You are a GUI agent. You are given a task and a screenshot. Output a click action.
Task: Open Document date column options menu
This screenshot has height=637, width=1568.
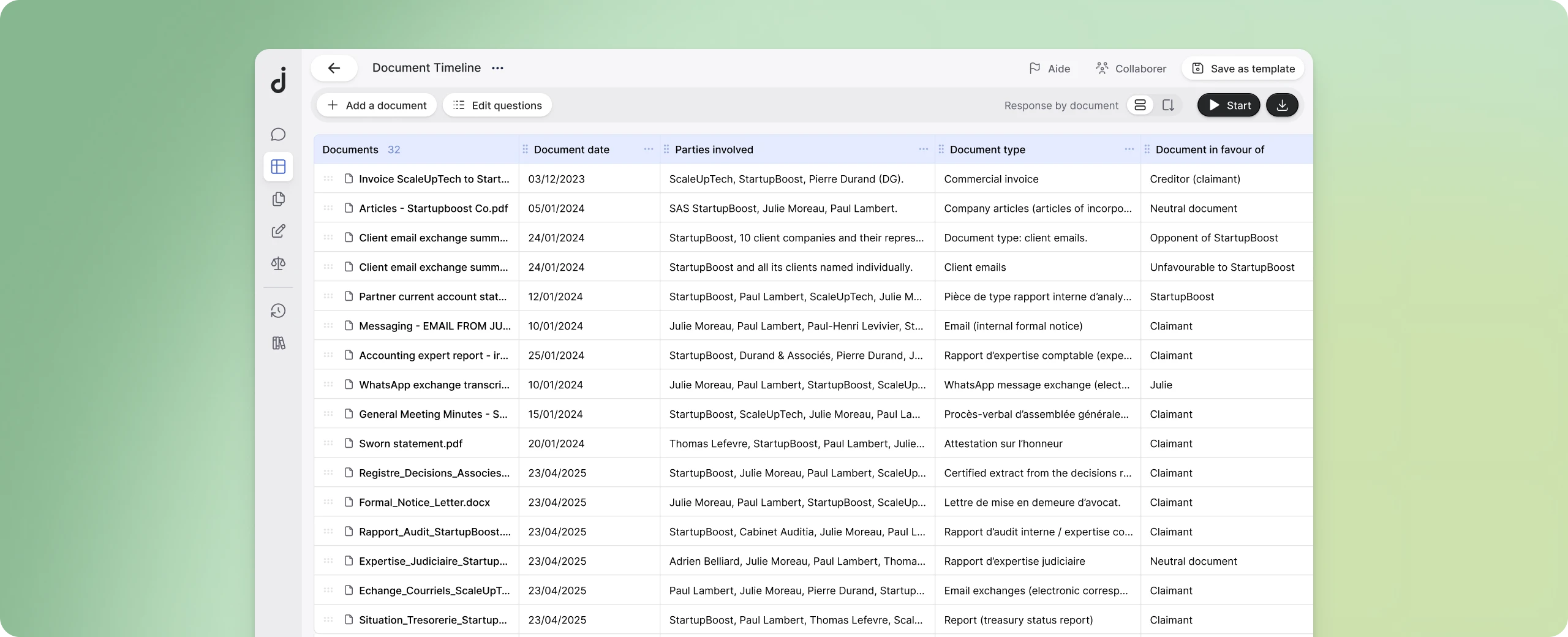pos(649,149)
